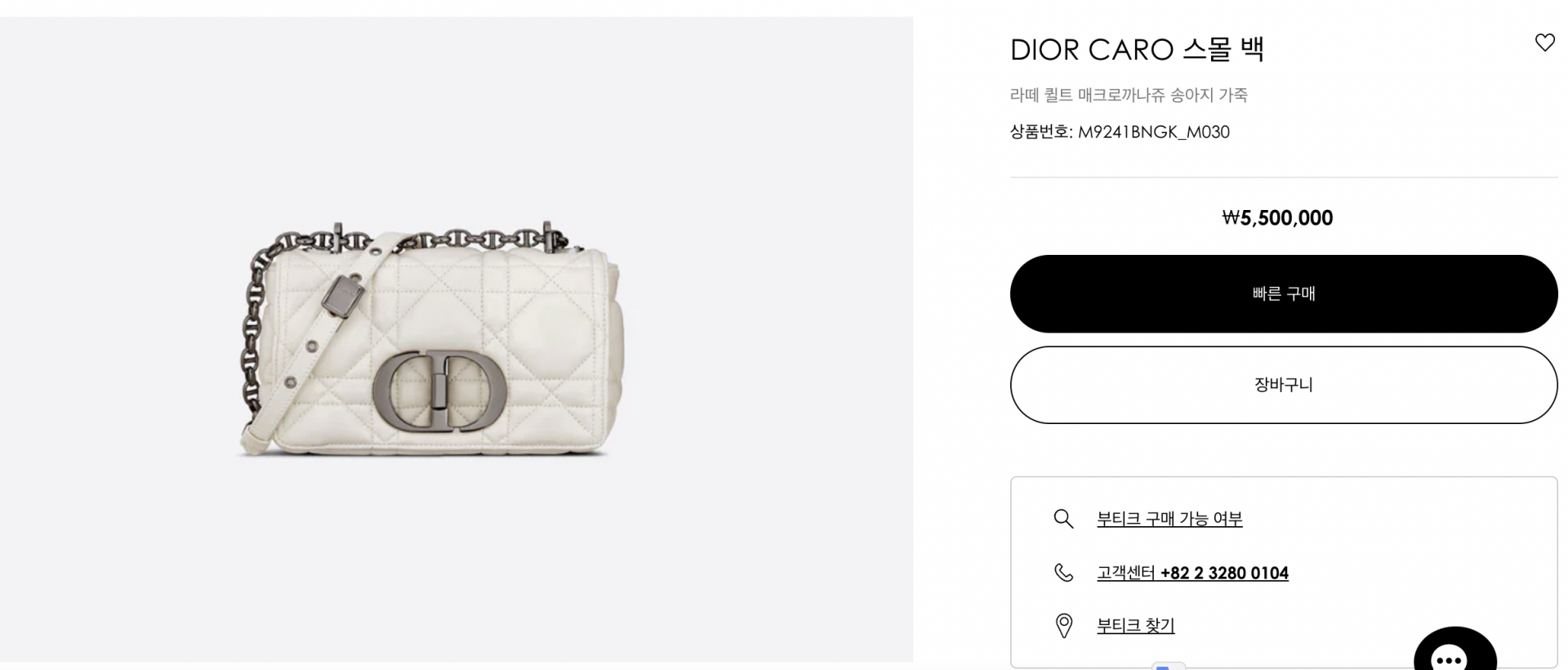Click the +82 2 3280 0104 number
Screen dimensions: 1568x670
point(1224,573)
